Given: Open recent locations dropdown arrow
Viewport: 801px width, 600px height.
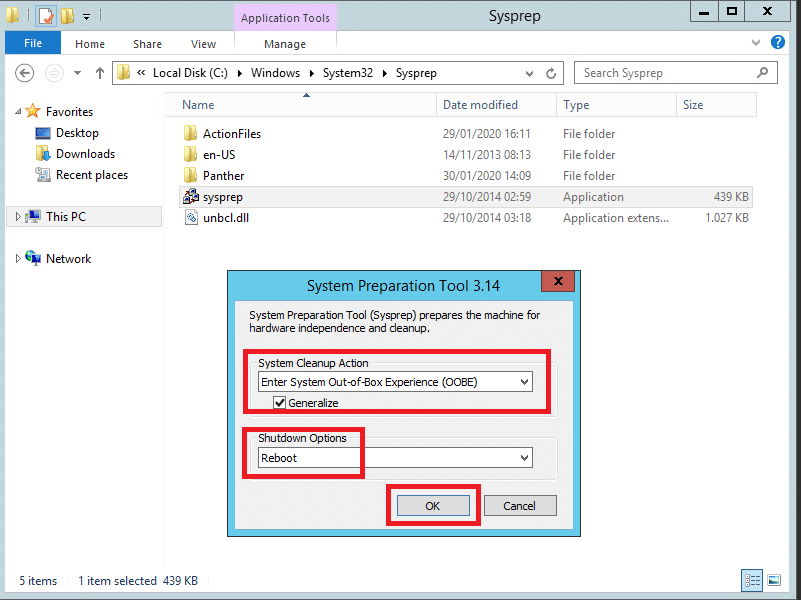Looking at the screenshot, I should pyautogui.click(x=78, y=73).
